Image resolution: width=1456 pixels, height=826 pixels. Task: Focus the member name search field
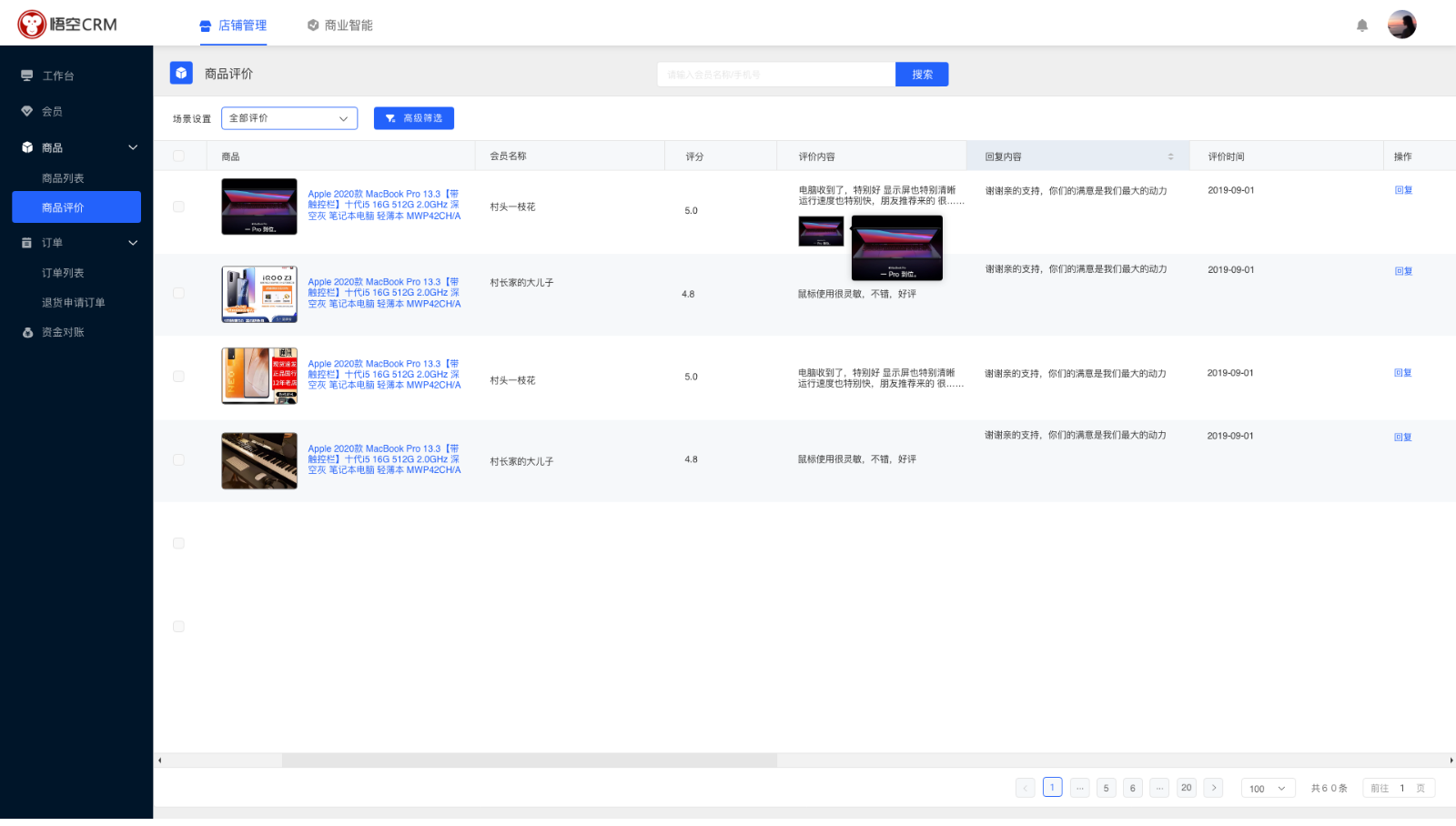[776, 75]
